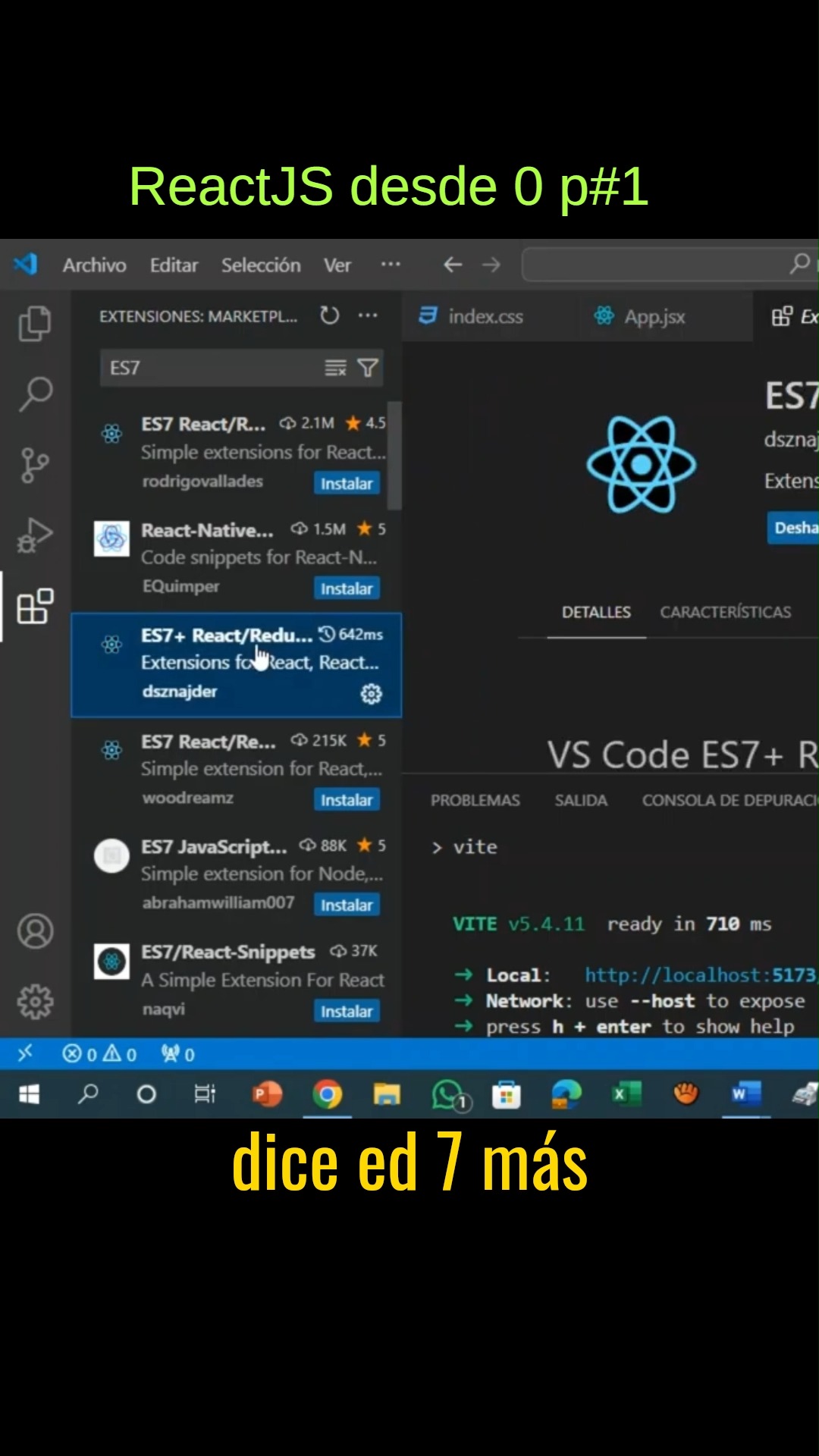Open Run and Debug view
Screen dimensions: 819x1456
coord(35,535)
